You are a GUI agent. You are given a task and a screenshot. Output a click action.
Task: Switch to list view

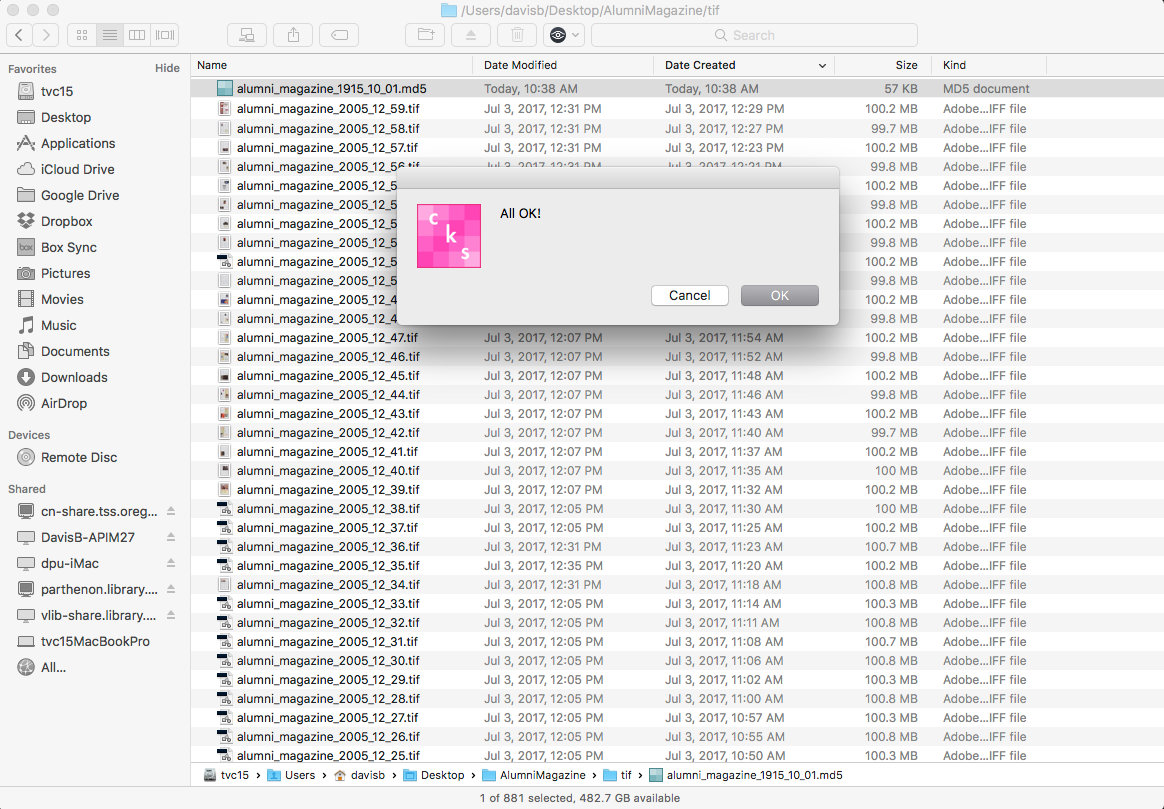coord(109,35)
